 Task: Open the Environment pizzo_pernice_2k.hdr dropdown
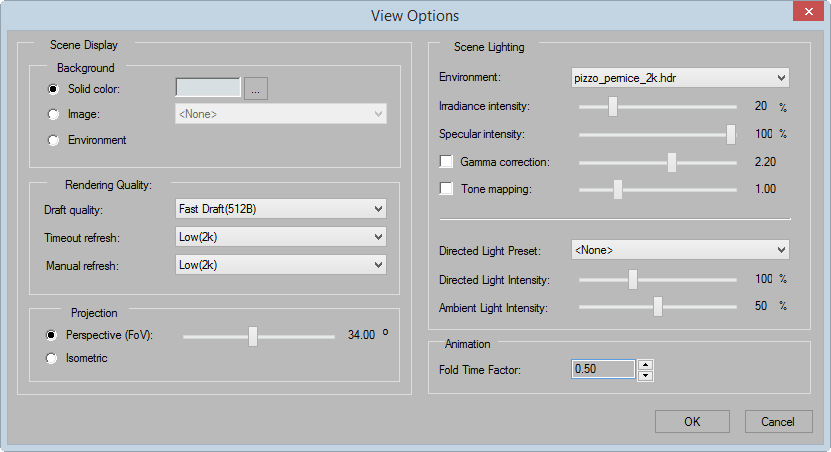point(680,78)
